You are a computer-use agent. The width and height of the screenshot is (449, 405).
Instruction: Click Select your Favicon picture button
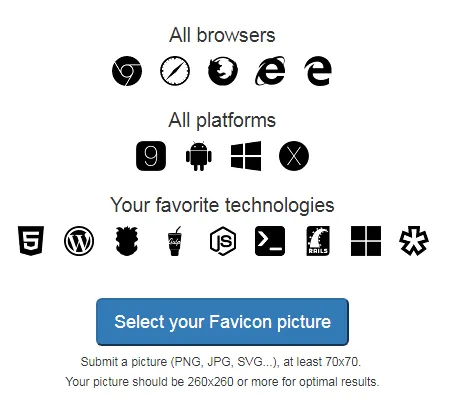click(x=222, y=322)
